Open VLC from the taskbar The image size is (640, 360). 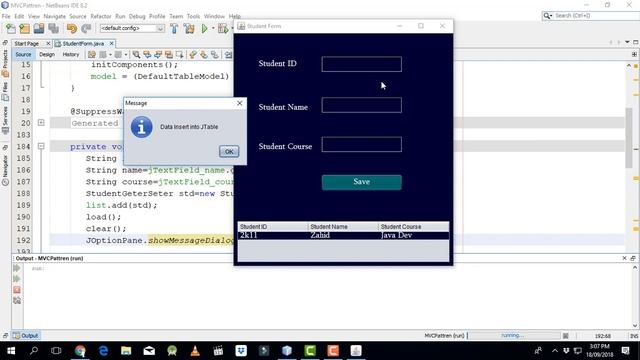(195, 351)
